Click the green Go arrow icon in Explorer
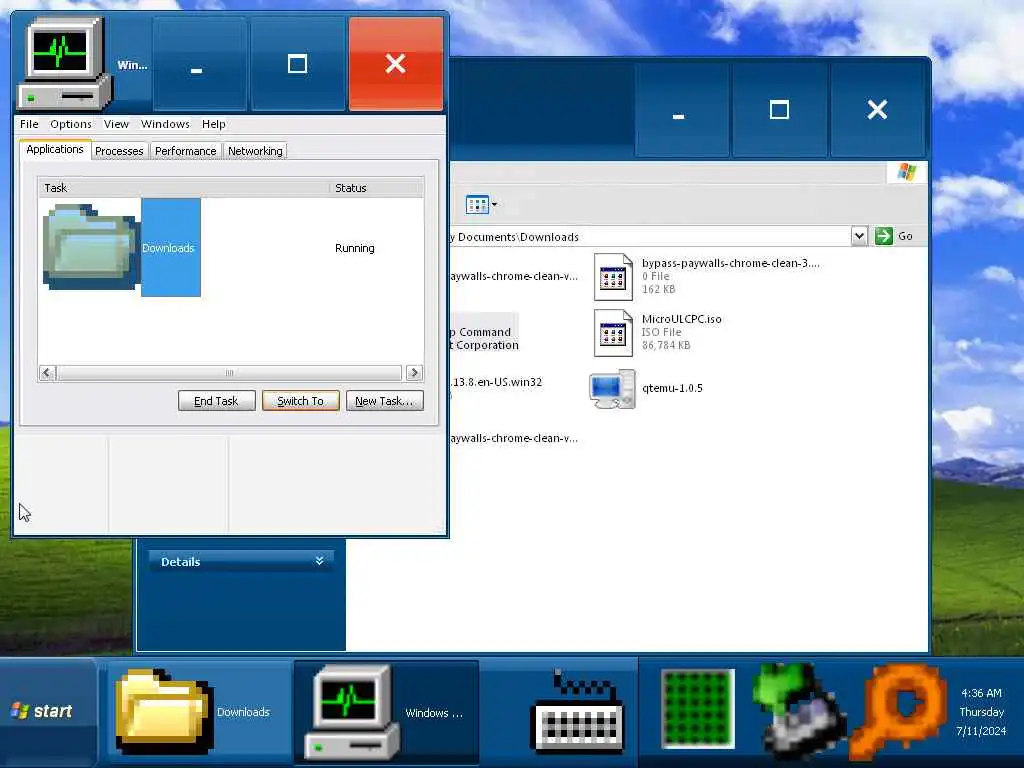 pyautogui.click(x=883, y=236)
